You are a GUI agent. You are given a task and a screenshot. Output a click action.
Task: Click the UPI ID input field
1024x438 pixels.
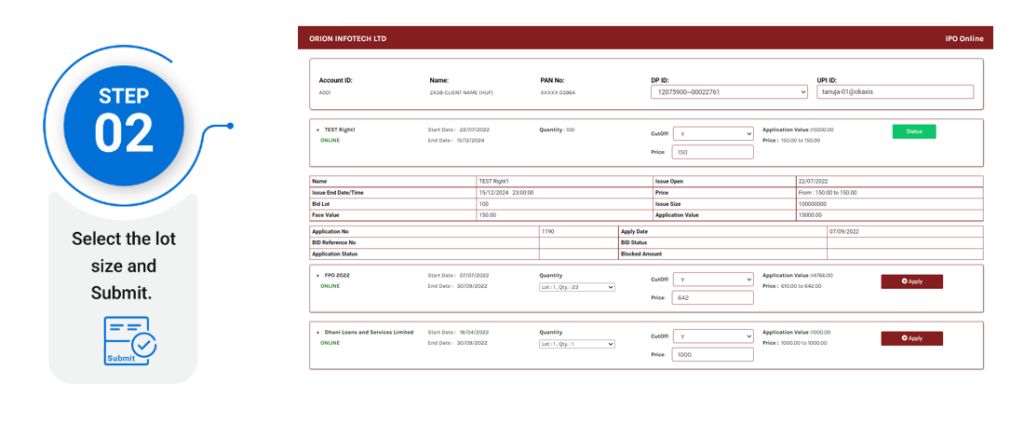pyautogui.click(x=895, y=92)
